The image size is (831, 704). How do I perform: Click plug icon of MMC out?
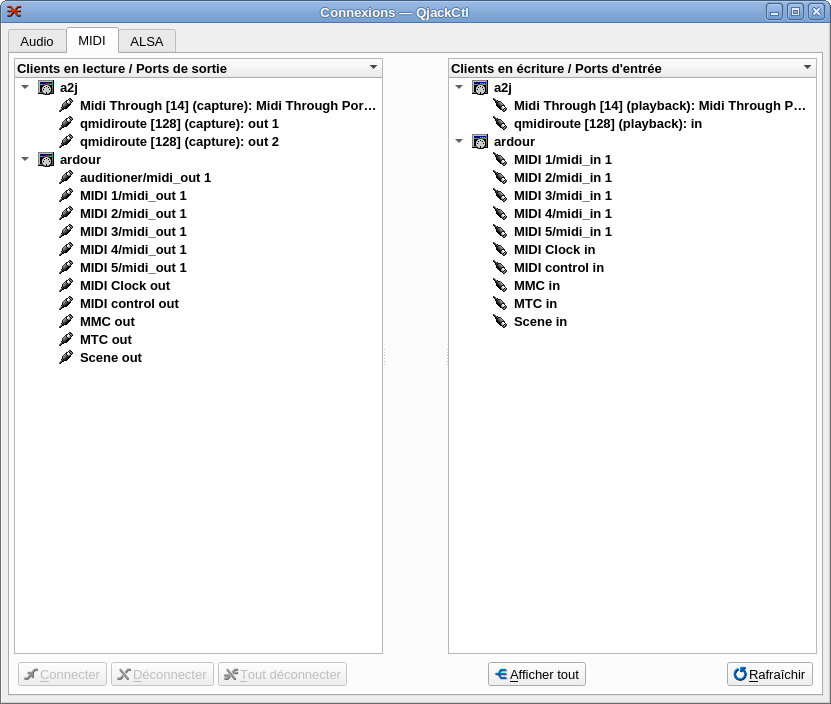click(x=66, y=322)
